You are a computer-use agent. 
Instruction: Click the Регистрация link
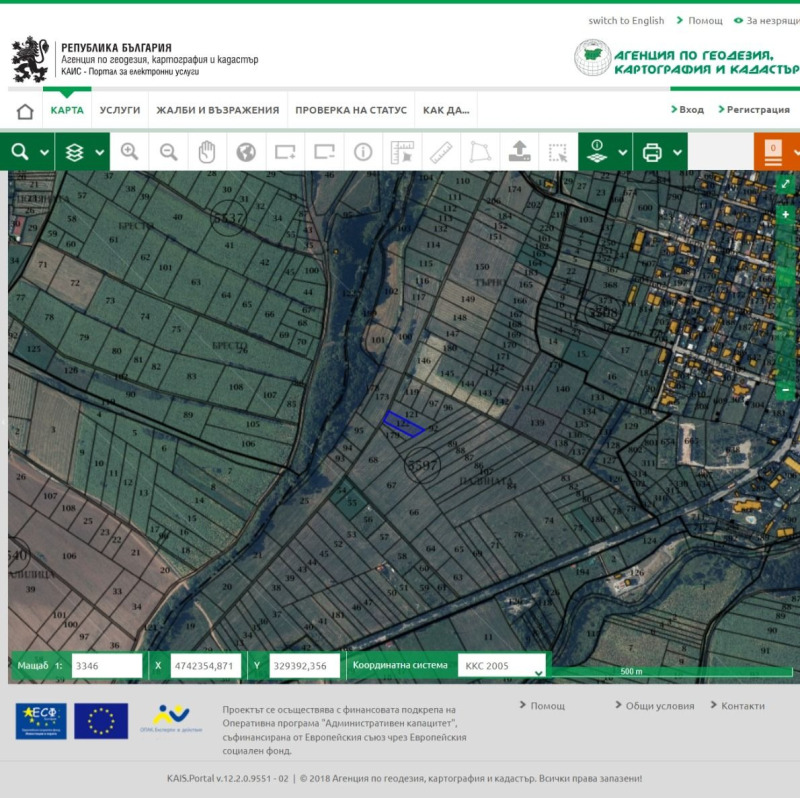(757, 110)
